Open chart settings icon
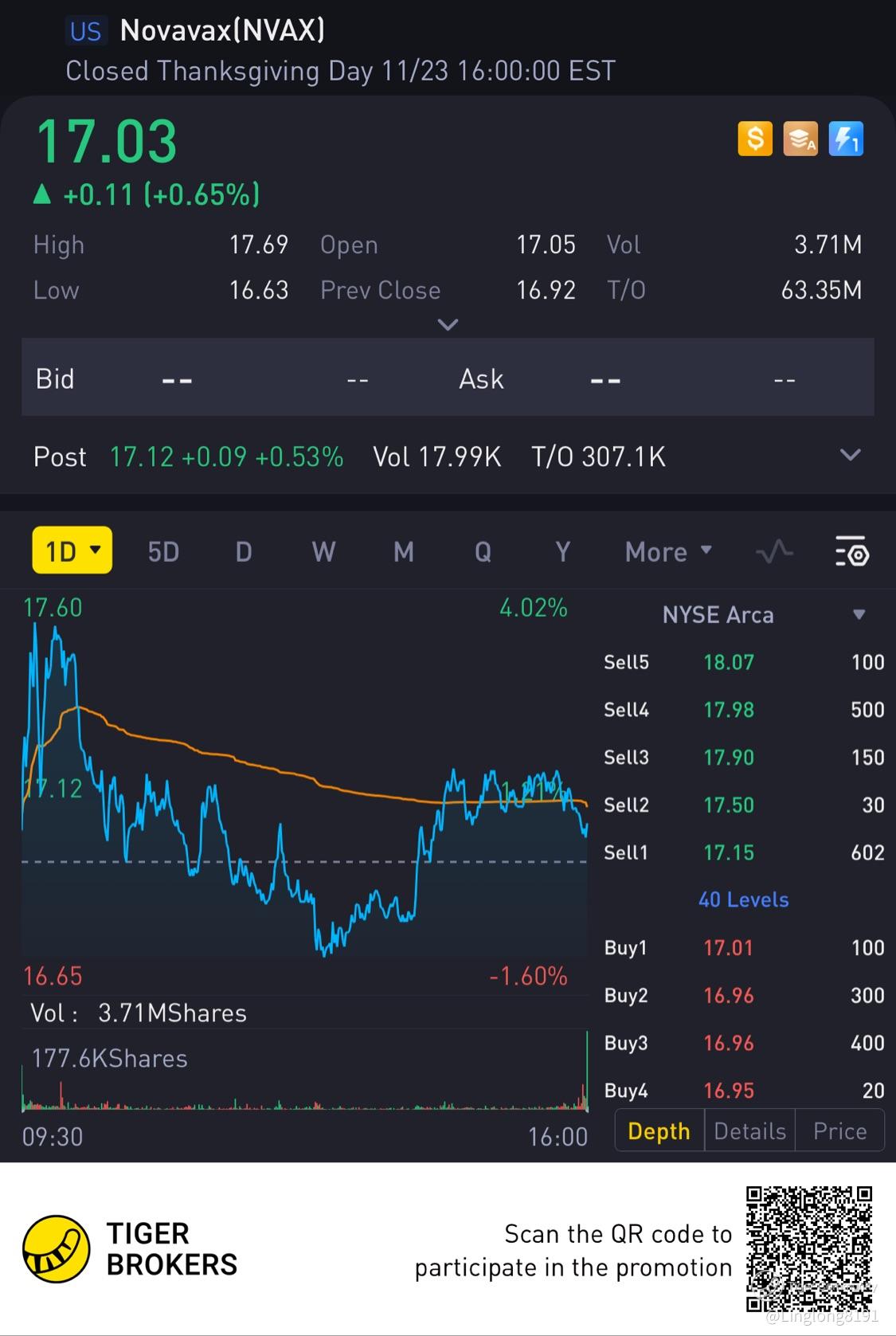Image resolution: width=896 pixels, height=1336 pixels. point(851,551)
